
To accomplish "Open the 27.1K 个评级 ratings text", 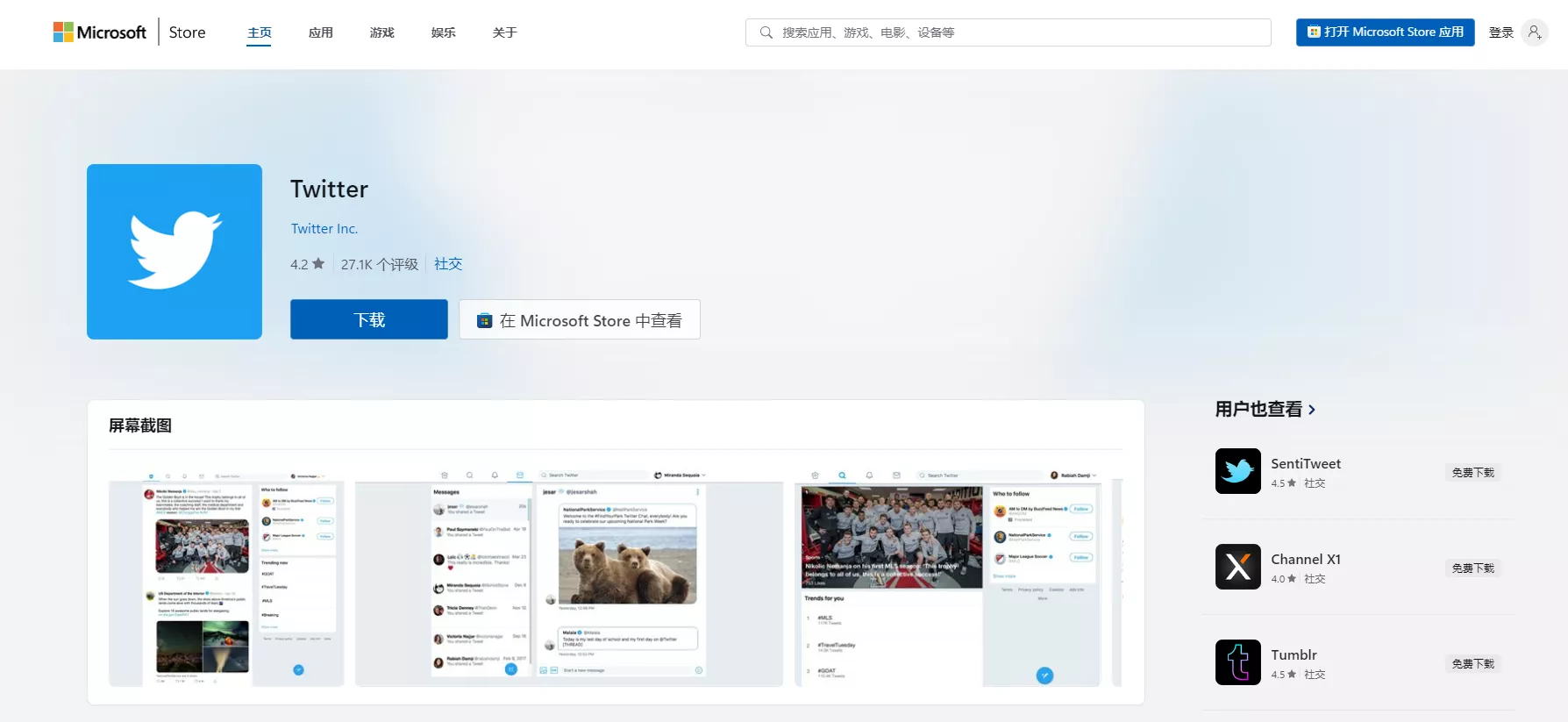I will pyautogui.click(x=380, y=264).
